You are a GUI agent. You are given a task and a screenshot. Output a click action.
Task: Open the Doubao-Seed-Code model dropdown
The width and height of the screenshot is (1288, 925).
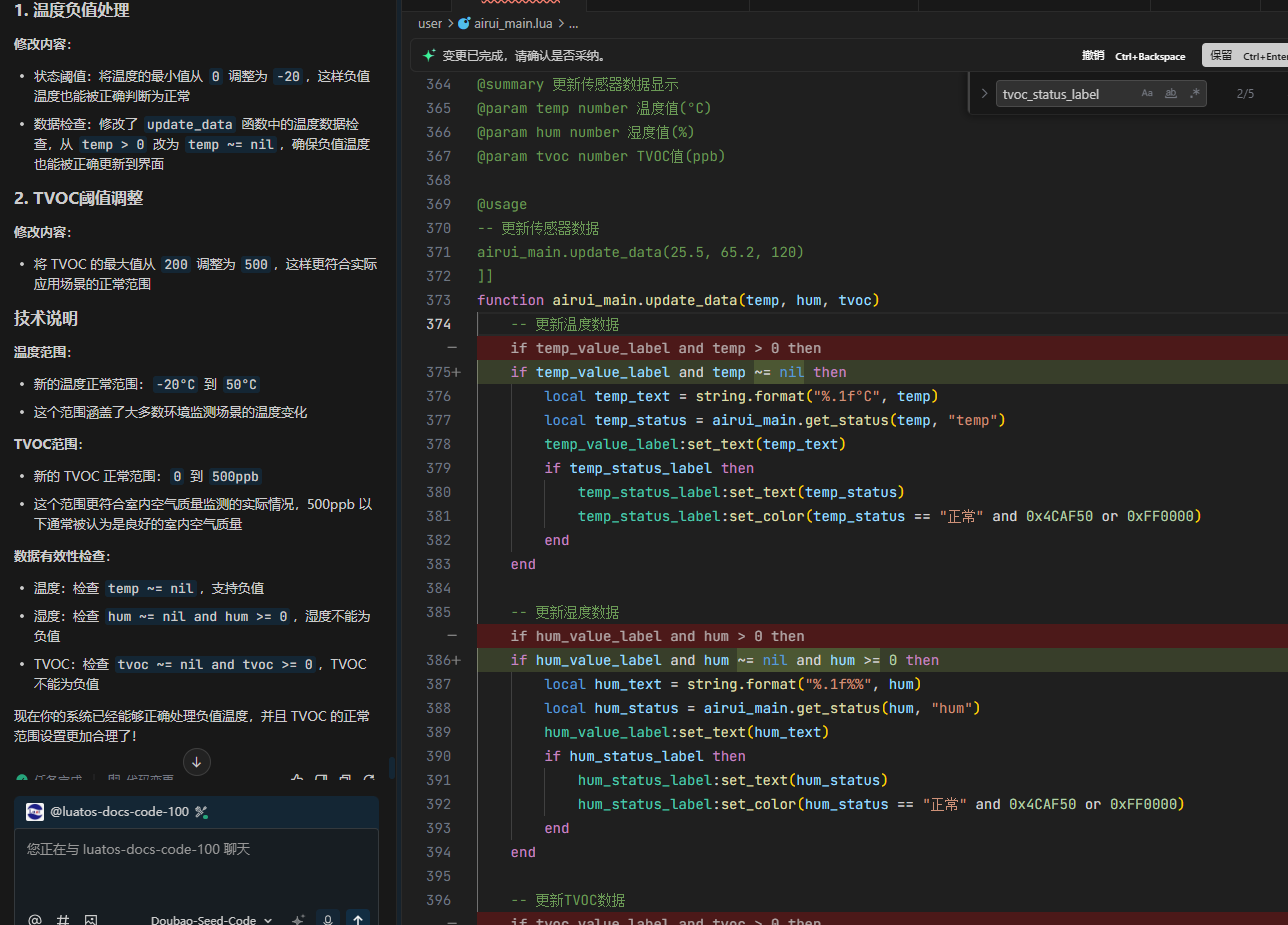tap(212, 920)
